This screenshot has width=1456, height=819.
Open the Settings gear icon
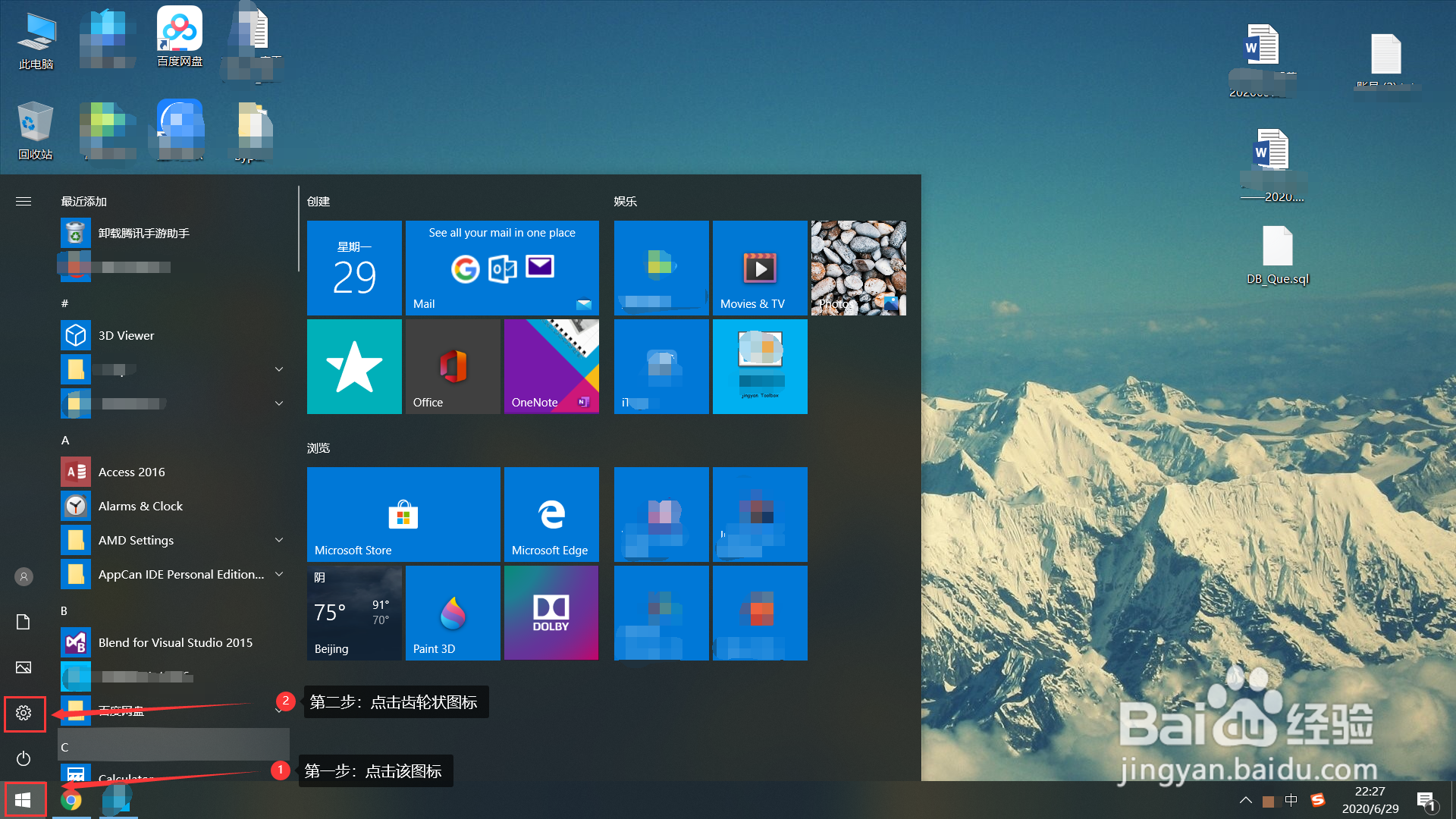(x=24, y=714)
